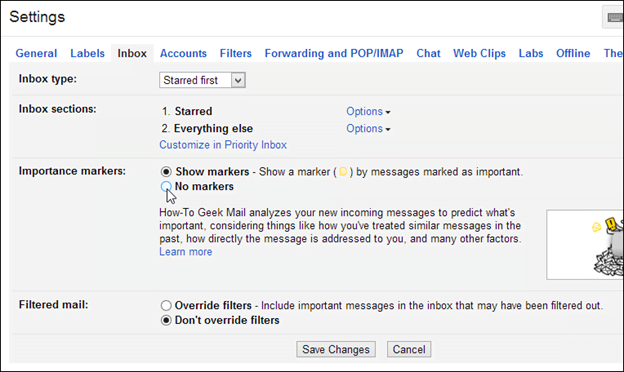Open the Labs tab
624x372 pixels.
point(531,53)
